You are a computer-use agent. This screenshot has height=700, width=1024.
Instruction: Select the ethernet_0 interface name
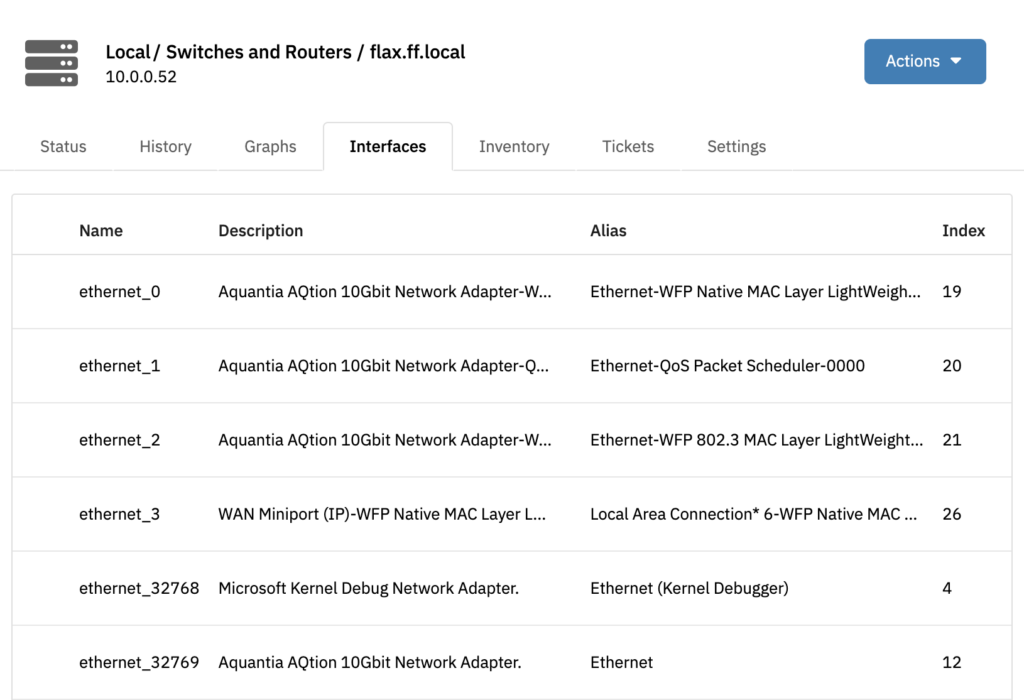(120, 291)
